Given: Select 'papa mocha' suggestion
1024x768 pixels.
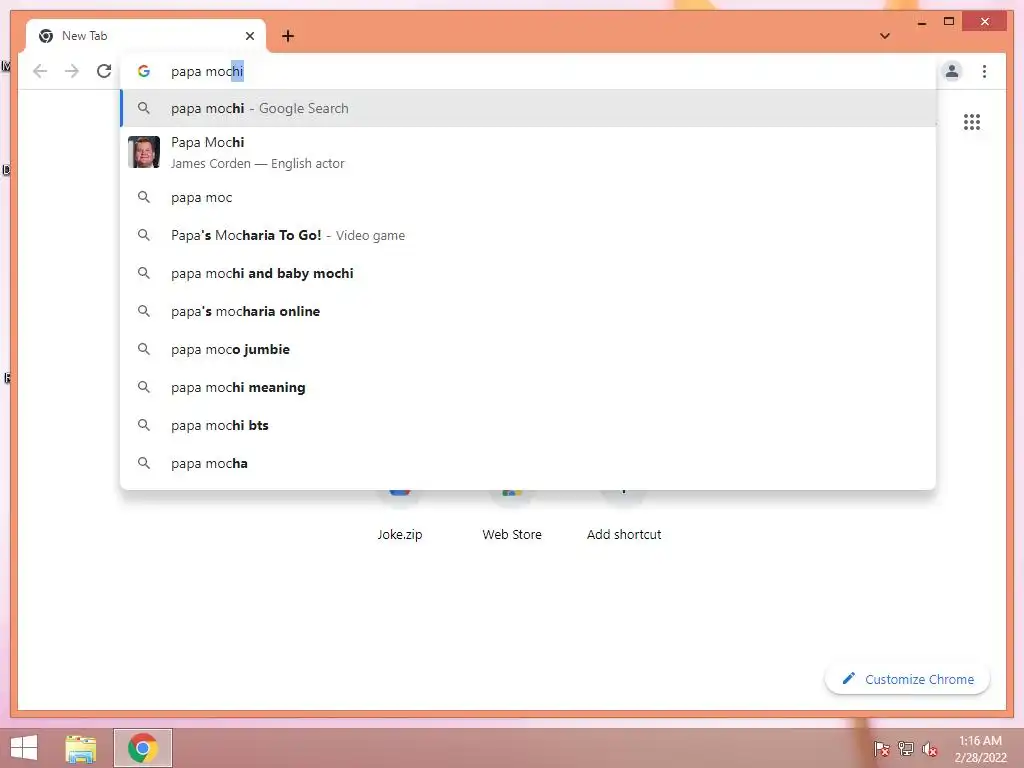Looking at the screenshot, I should pyautogui.click(x=528, y=463).
